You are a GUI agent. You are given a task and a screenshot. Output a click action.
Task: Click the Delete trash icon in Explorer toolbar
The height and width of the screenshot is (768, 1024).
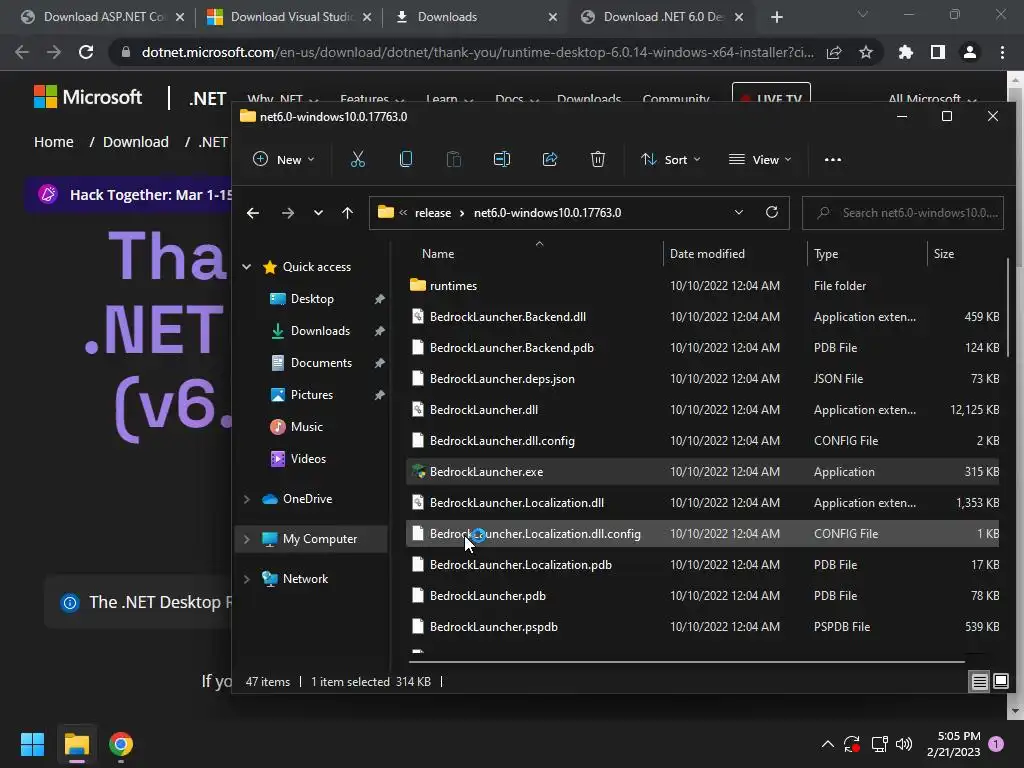(598, 159)
